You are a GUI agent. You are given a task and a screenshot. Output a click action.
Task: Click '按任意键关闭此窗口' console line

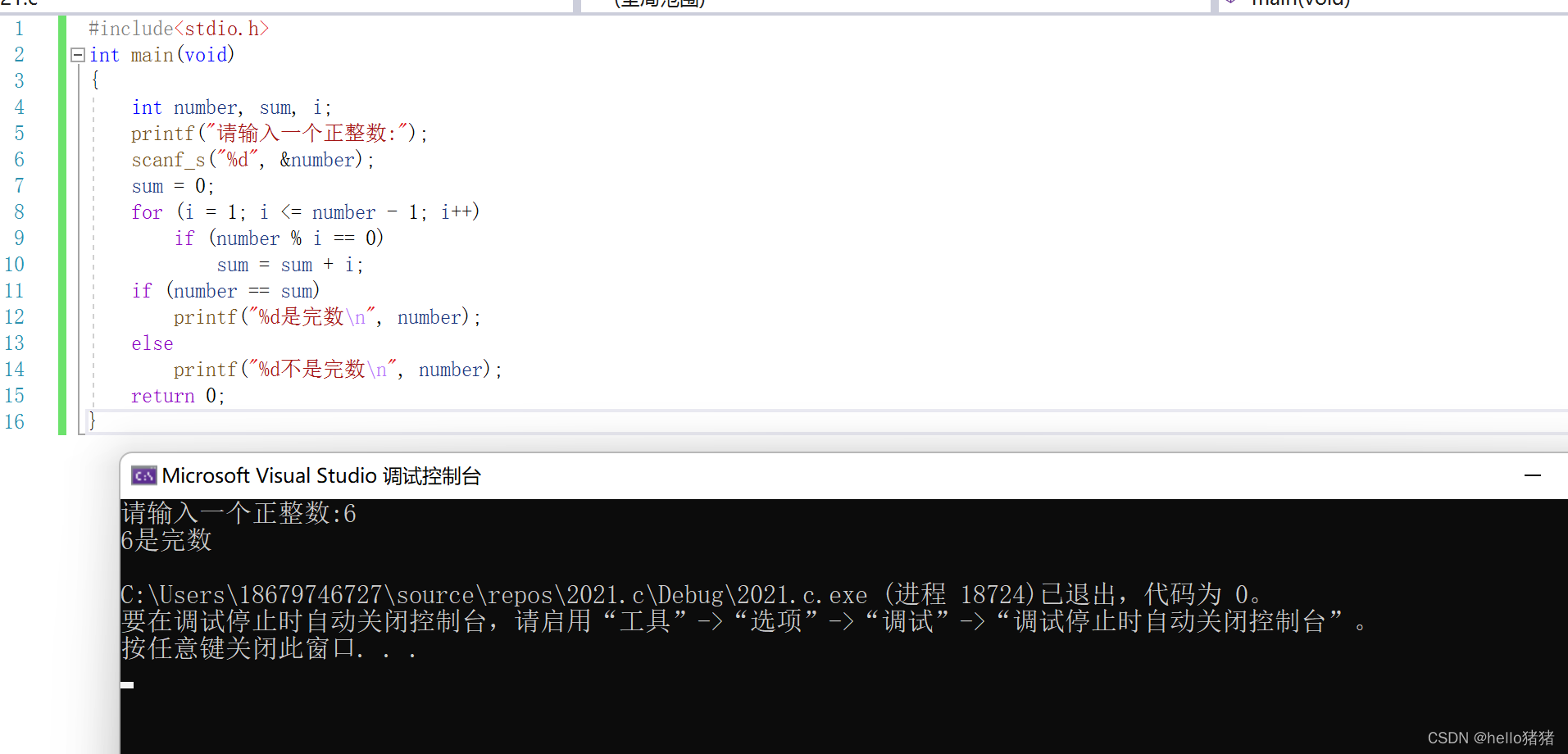pos(269,648)
